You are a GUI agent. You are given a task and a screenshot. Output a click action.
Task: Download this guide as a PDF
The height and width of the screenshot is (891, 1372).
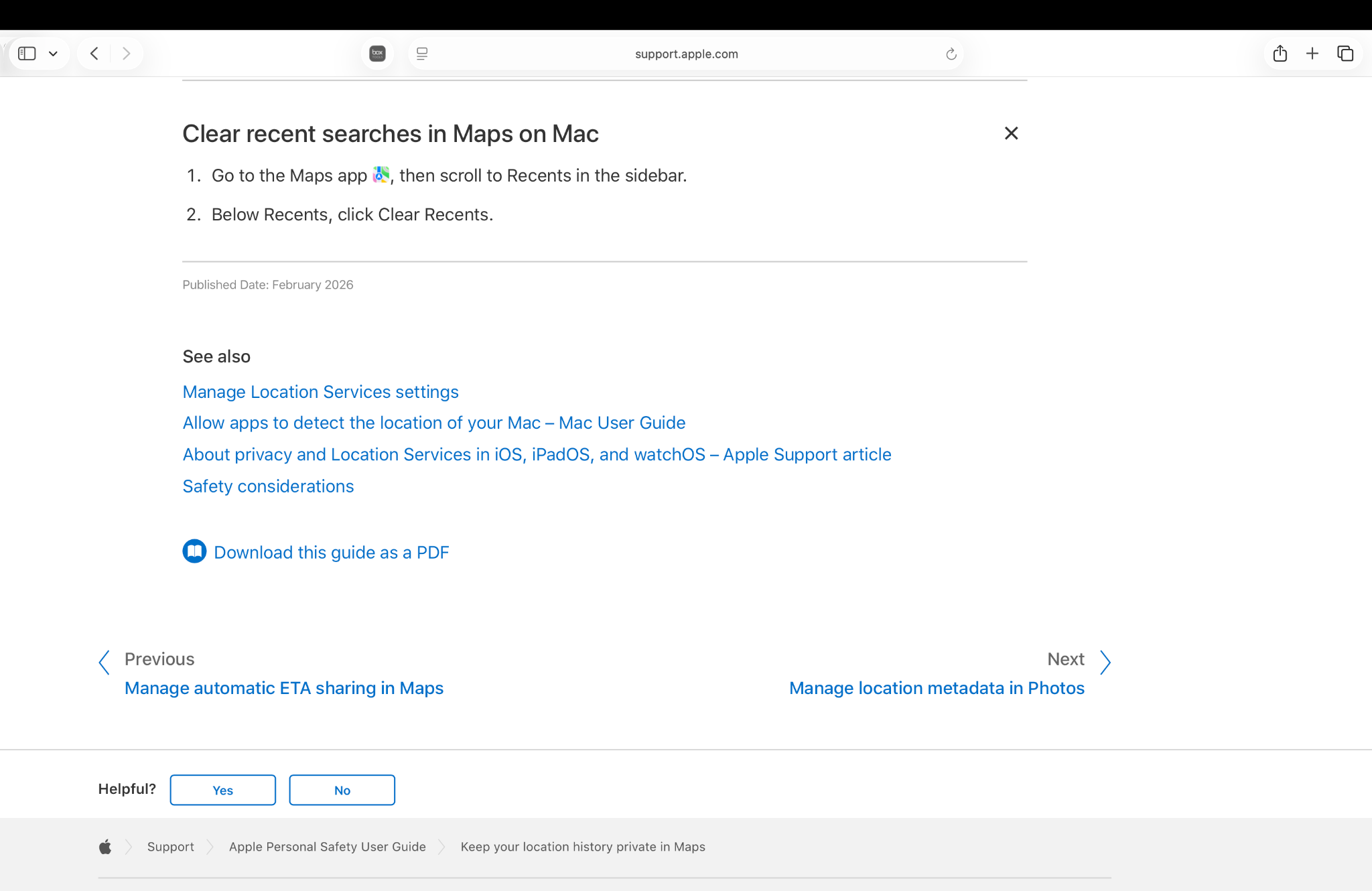pyautogui.click(x=331, y=553)
